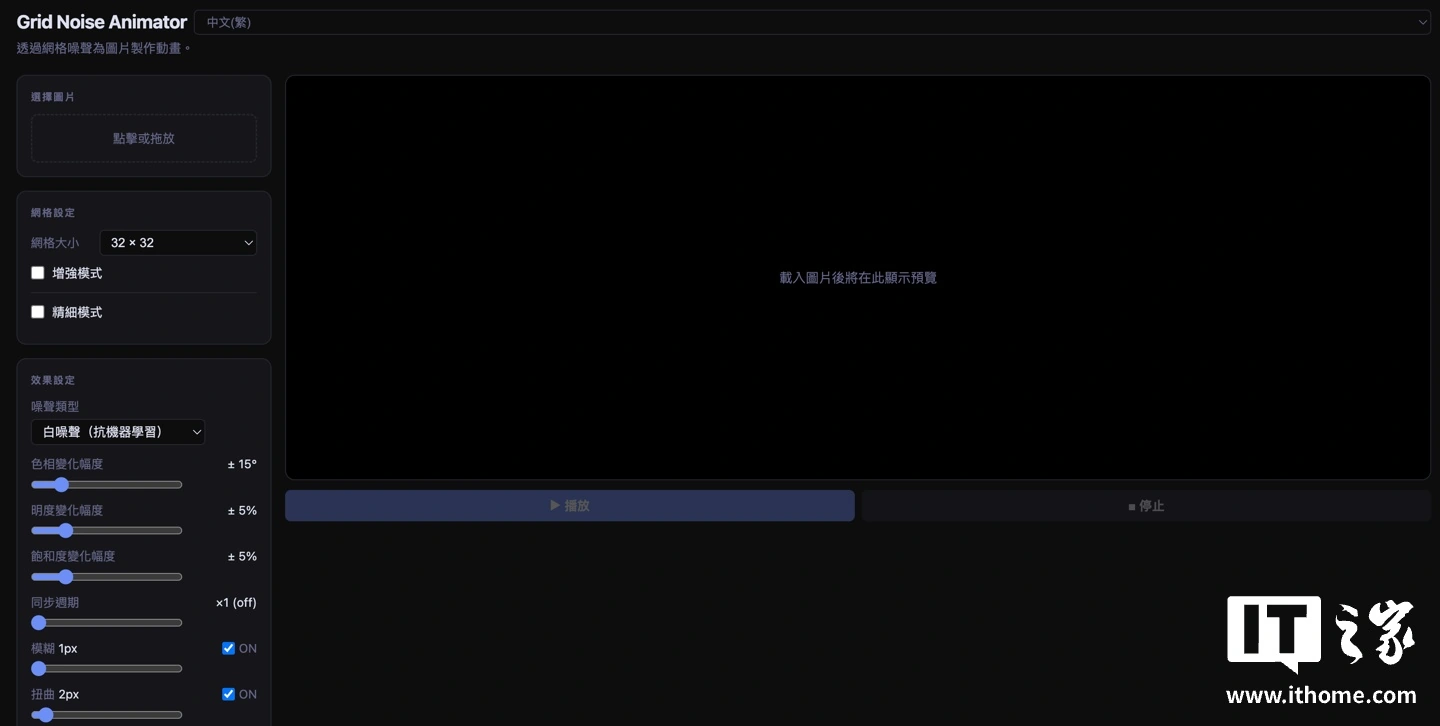Click the 點擊或拖放 image upload area
Viewport: 1440px width, 726px height.
[x=144, y=138]
